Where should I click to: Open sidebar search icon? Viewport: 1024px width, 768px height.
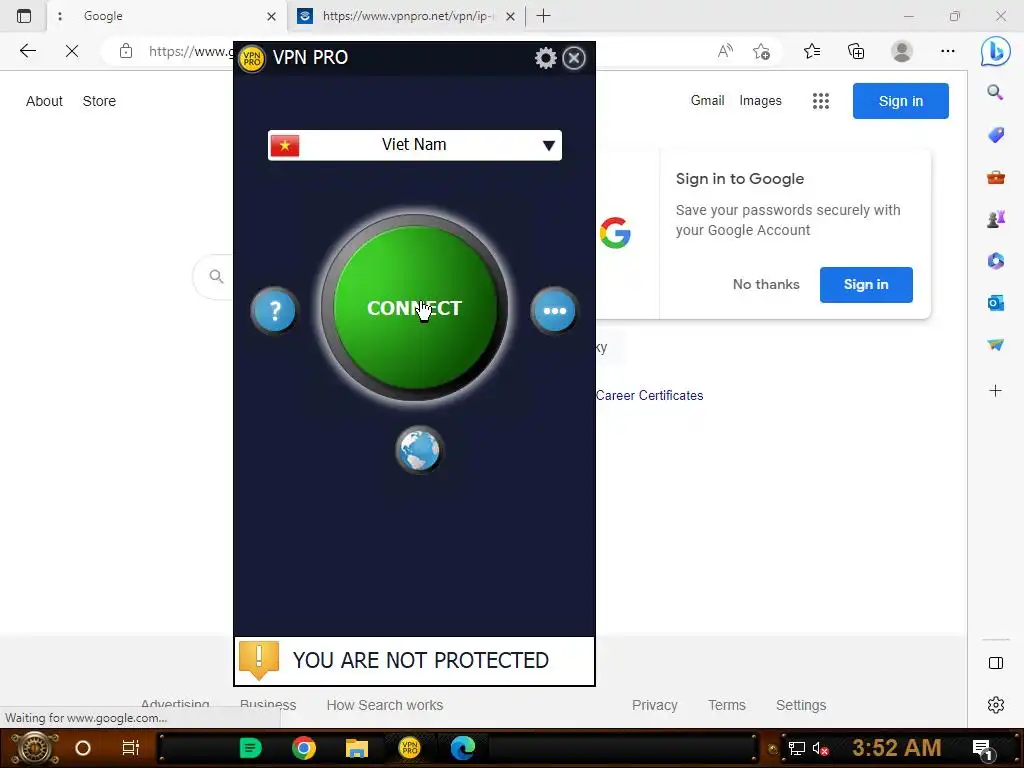pyautogui.click(x=995, y=92)
